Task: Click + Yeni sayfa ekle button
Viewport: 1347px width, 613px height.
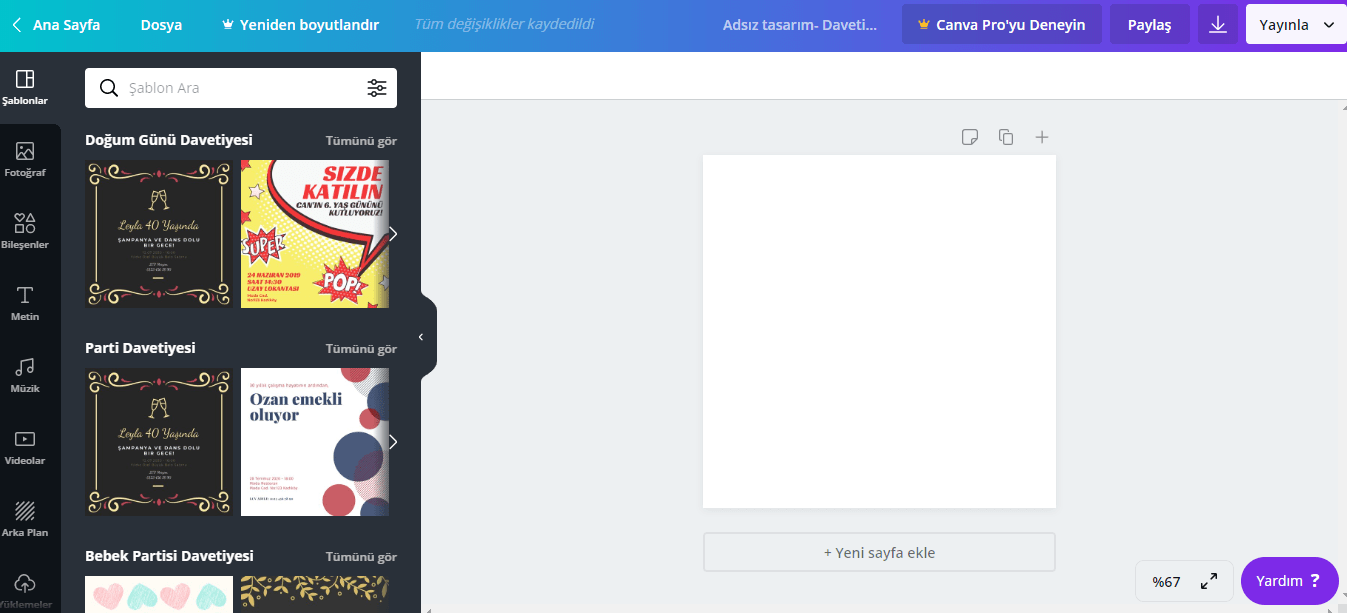Action: [x=879, y=552]
